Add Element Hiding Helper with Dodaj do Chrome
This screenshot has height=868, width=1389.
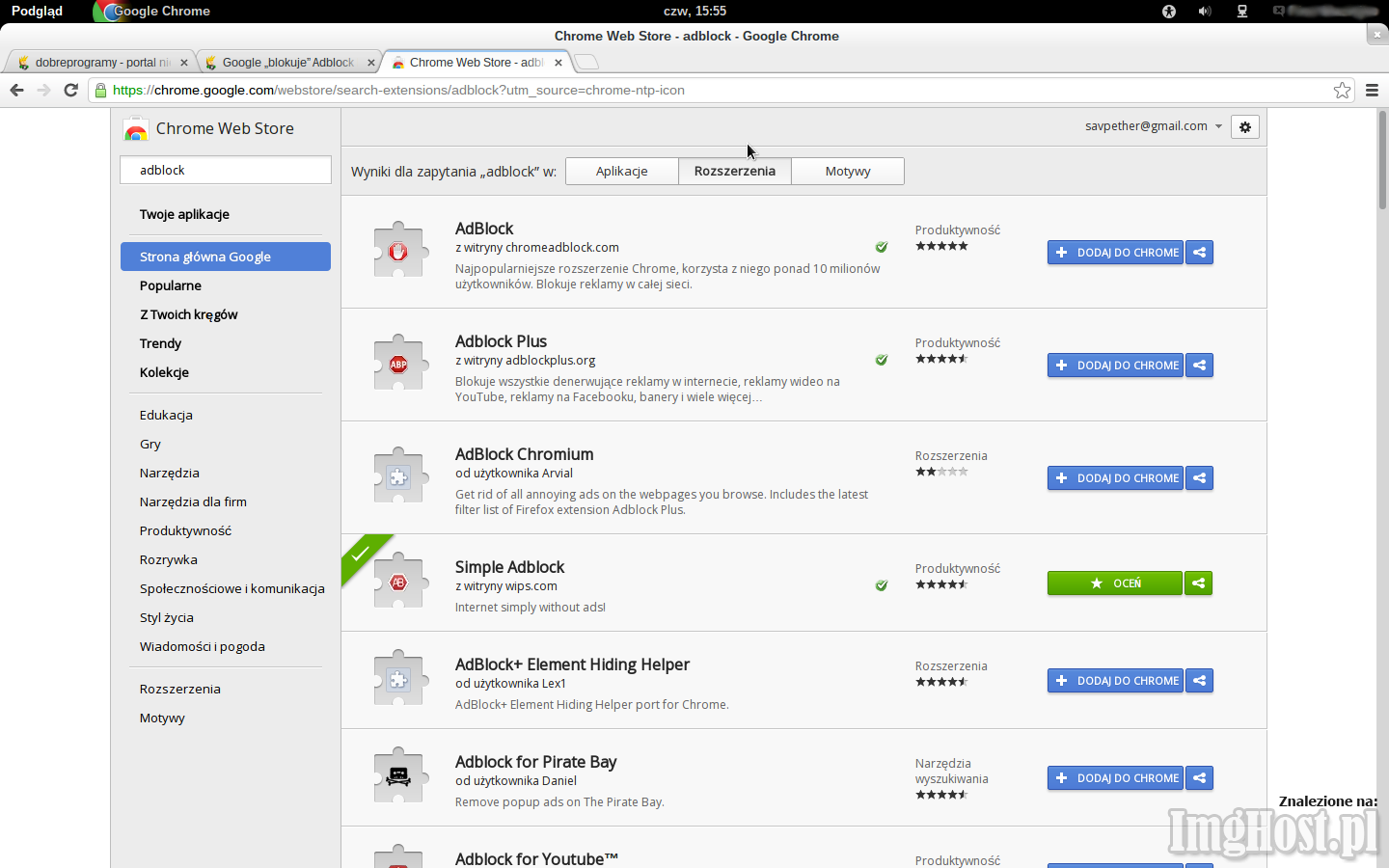1115,681
